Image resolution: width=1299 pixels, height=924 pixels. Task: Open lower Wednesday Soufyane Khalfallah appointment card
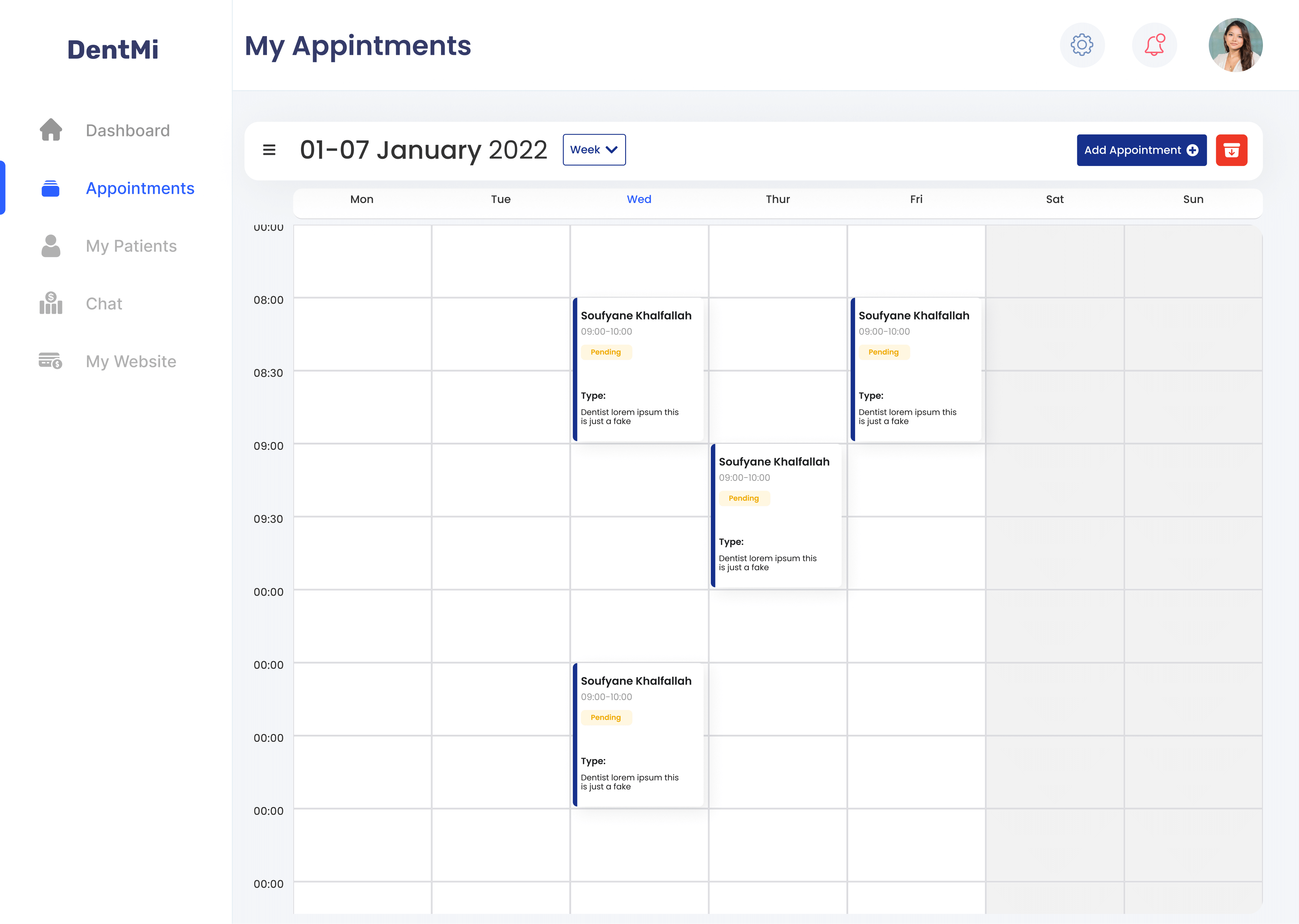(x=638, y=735)
